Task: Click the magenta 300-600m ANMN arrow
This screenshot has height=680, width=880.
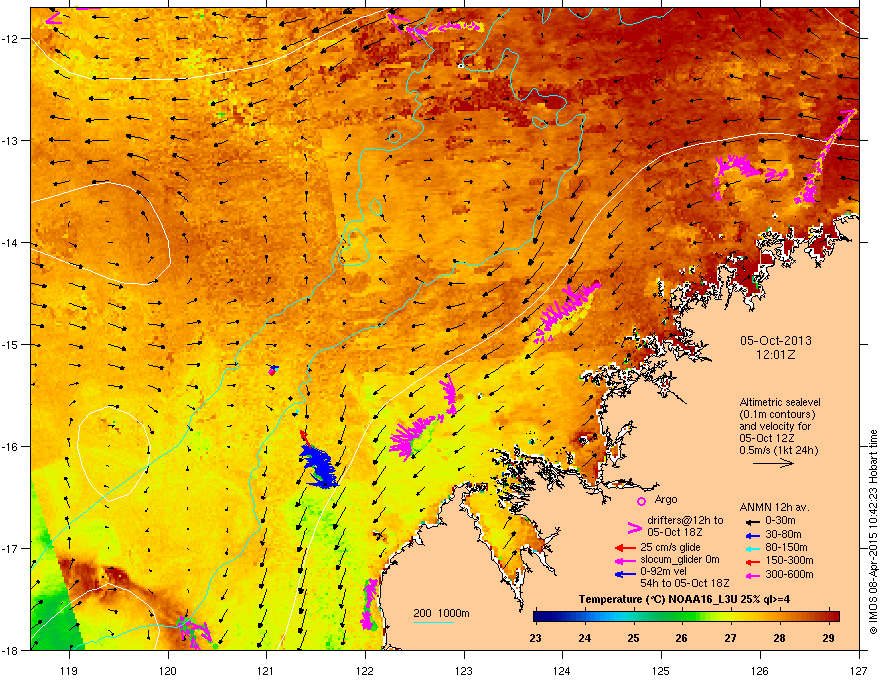Action: click(x=751, y=576)
